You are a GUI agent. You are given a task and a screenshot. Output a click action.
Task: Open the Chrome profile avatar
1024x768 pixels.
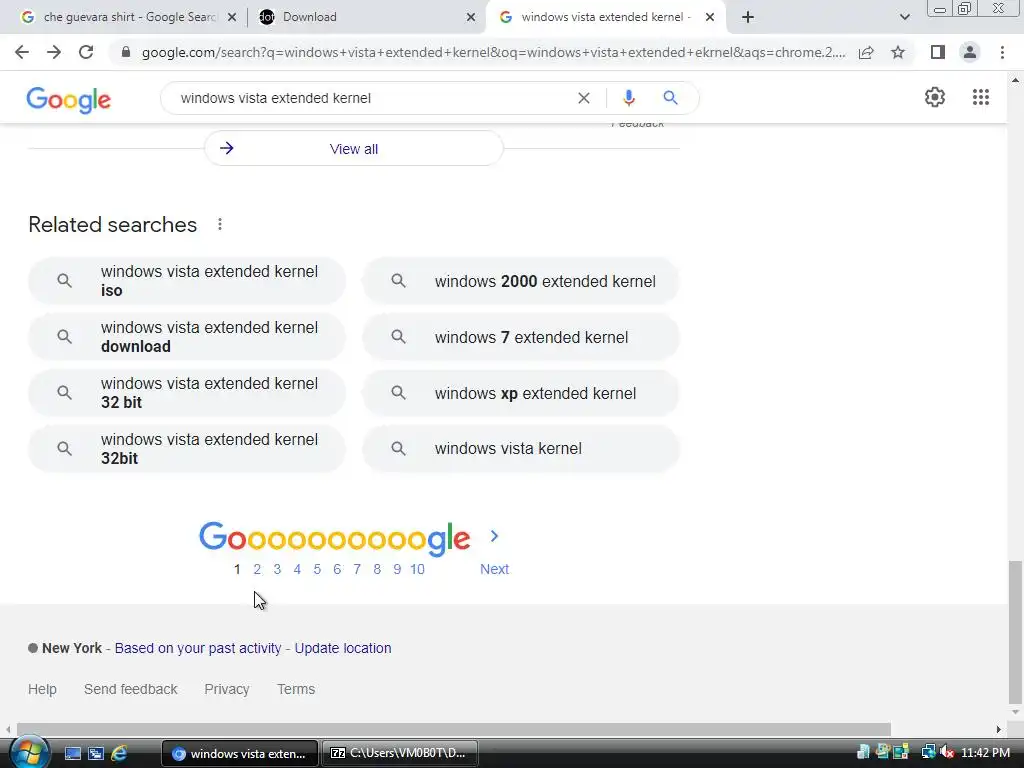970,52
